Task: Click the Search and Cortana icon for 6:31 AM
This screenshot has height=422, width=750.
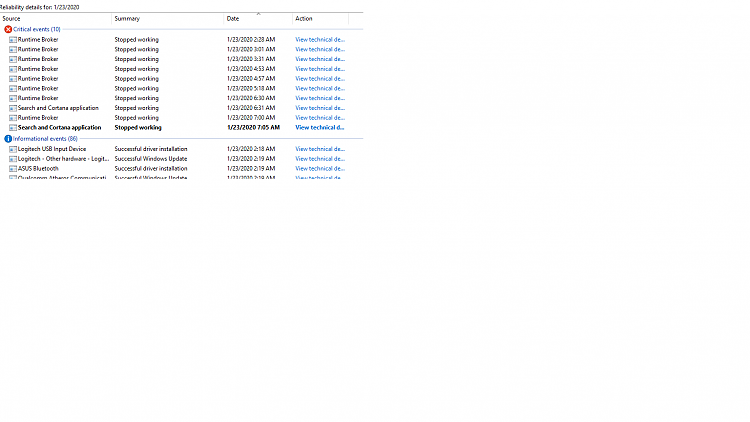Action: coord(13,108)
